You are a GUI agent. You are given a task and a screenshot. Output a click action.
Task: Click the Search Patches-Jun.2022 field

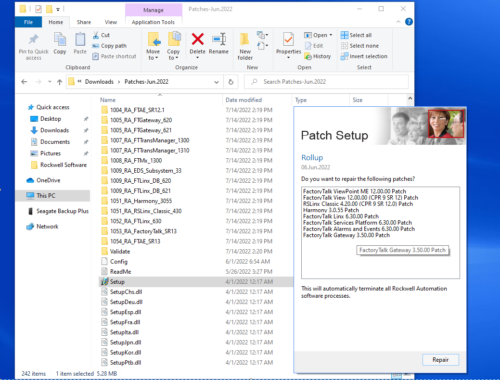326,82
